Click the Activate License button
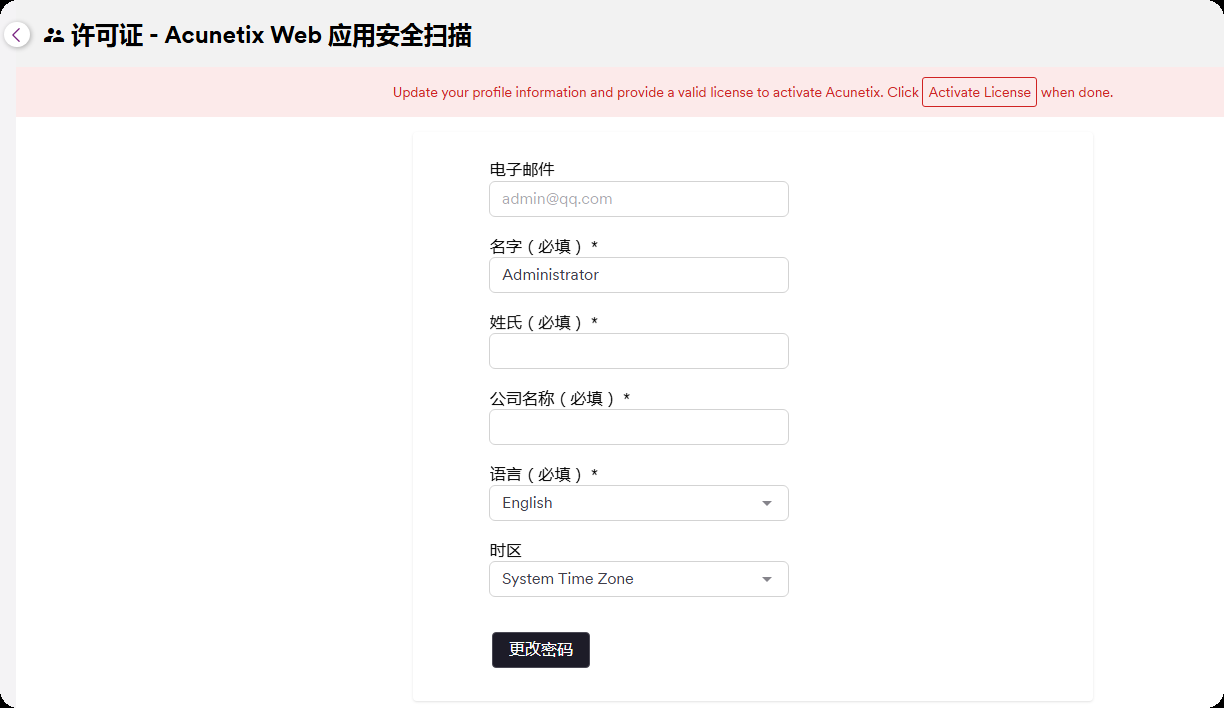Image resolution: width=1224 pixels, height=708 pixels. 979,92
